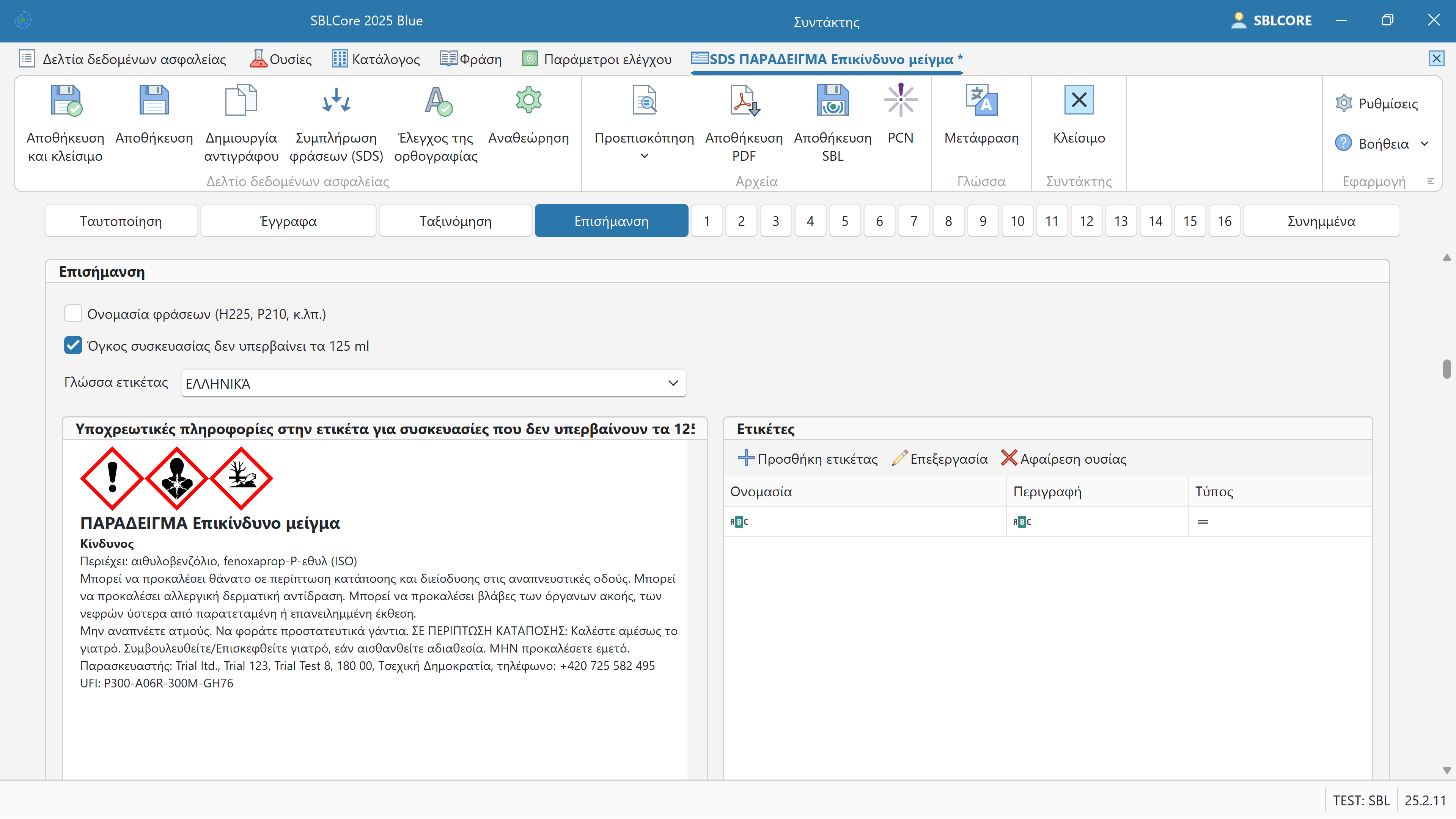Click the vertical scrollbar thumb
1456x819 pixels.
(1447, 369)
